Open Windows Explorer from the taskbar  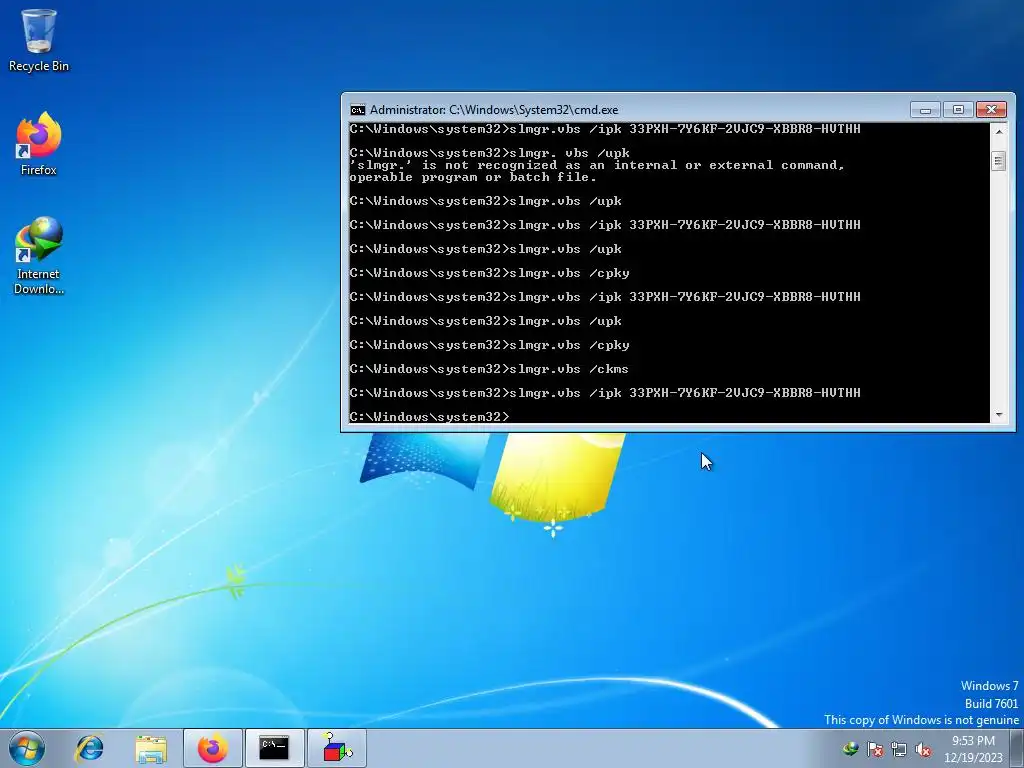point(151,748)
